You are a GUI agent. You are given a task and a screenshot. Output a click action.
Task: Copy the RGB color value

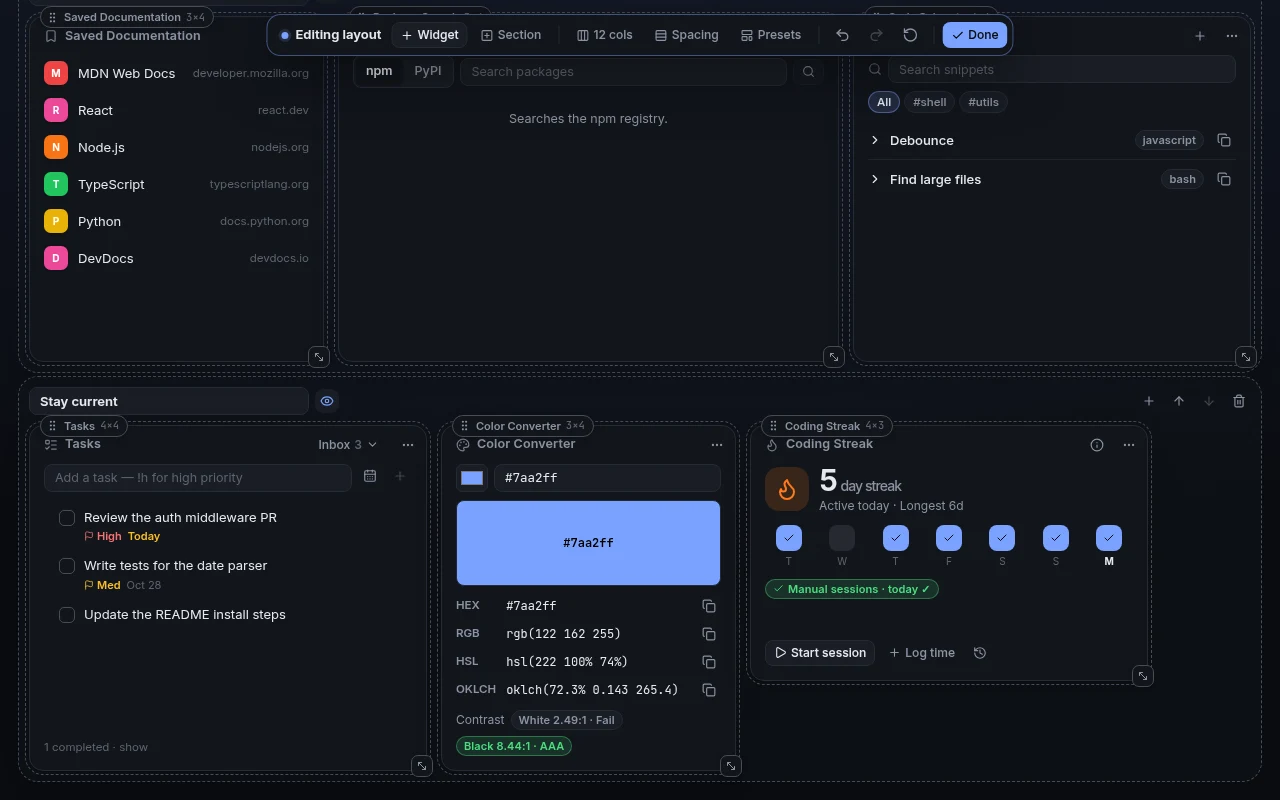[x=709, y=634]
